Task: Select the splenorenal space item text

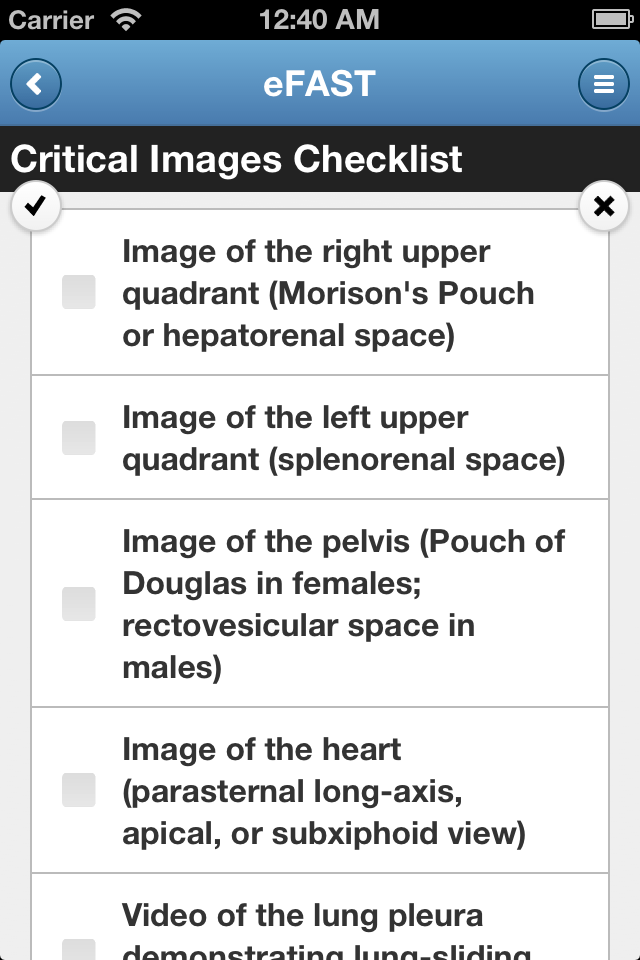Action: point(344,438)
